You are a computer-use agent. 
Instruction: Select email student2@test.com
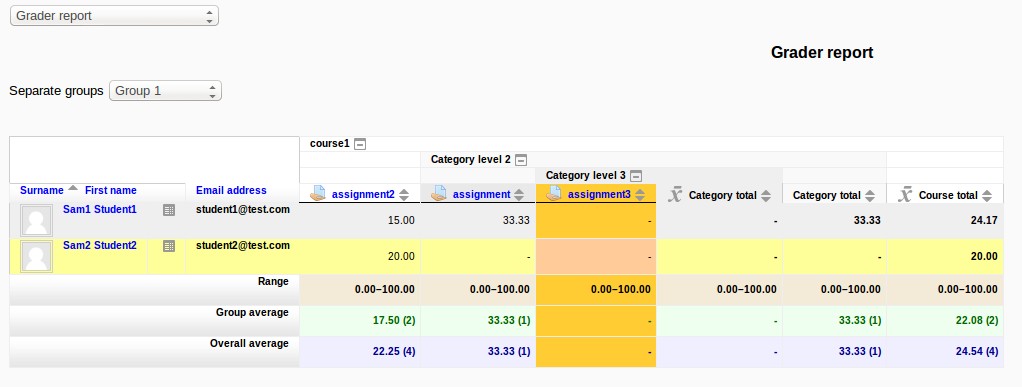(x=243, y=246)
